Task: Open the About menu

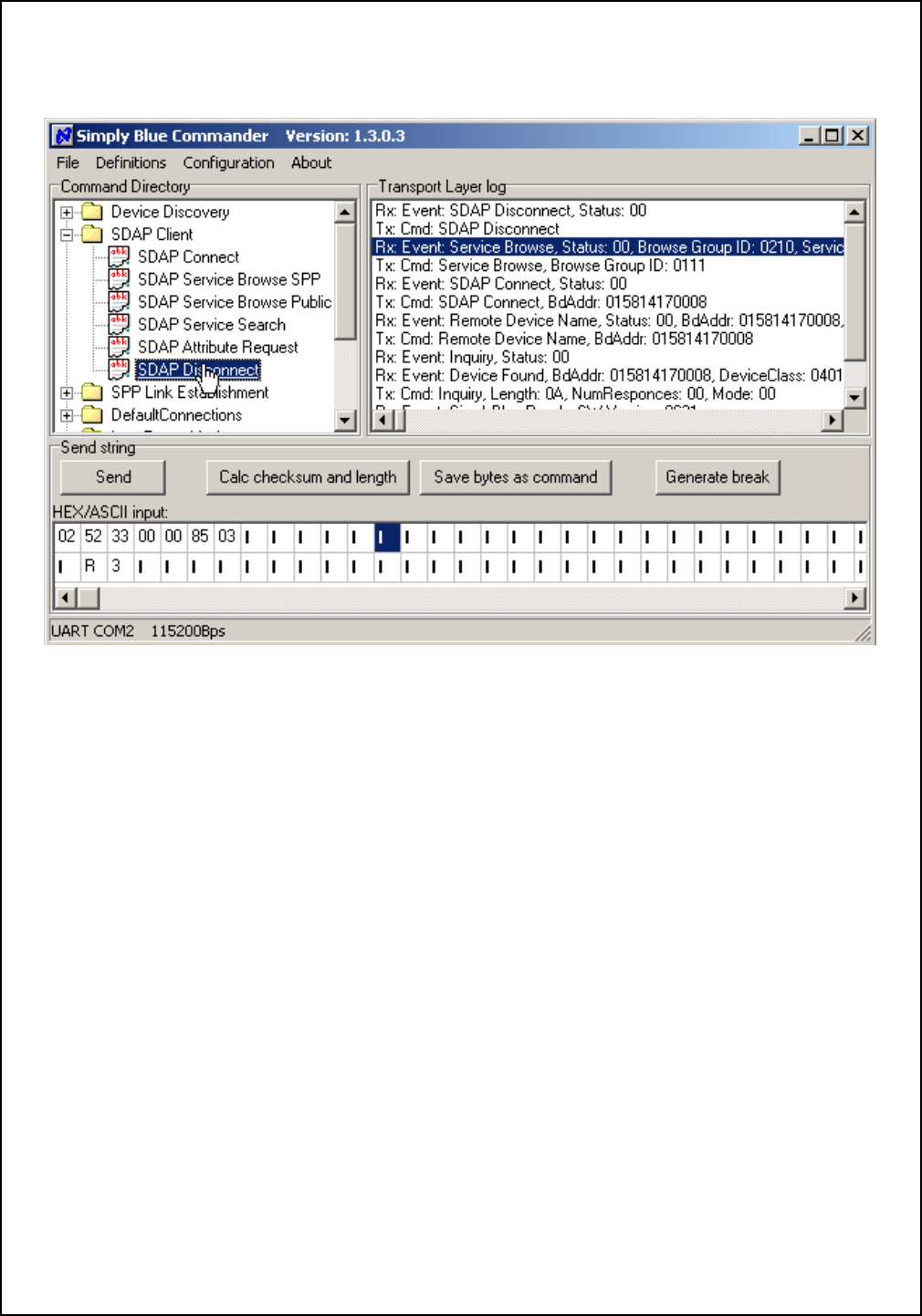Action: point(311,162)
